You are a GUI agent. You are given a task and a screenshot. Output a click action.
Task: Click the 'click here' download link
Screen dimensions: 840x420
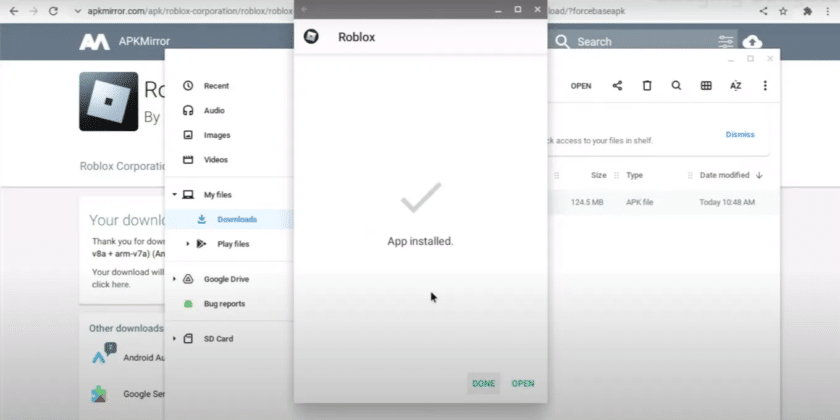click(111, 284)
